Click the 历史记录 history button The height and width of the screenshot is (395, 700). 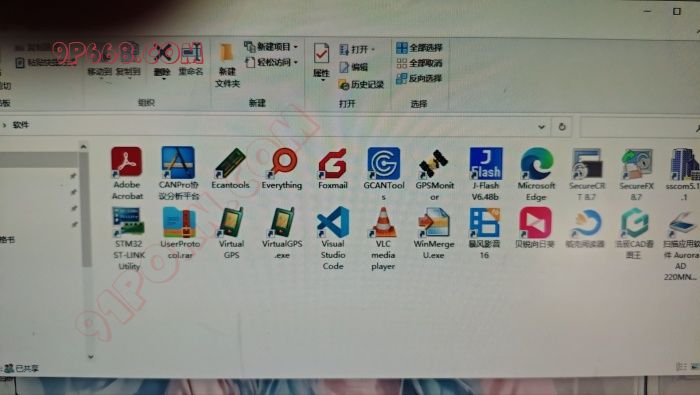coord(362,84)
